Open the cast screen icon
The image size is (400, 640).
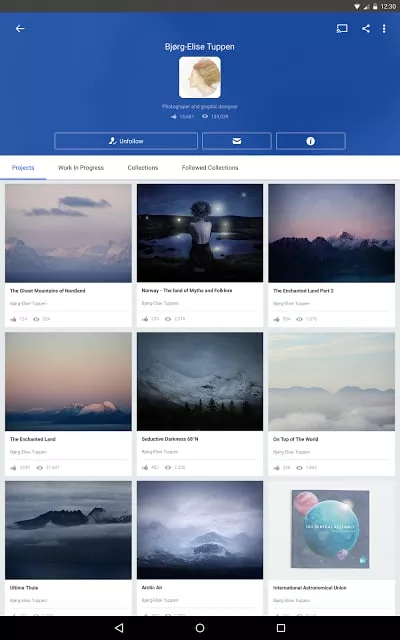[x=342, y=28]
